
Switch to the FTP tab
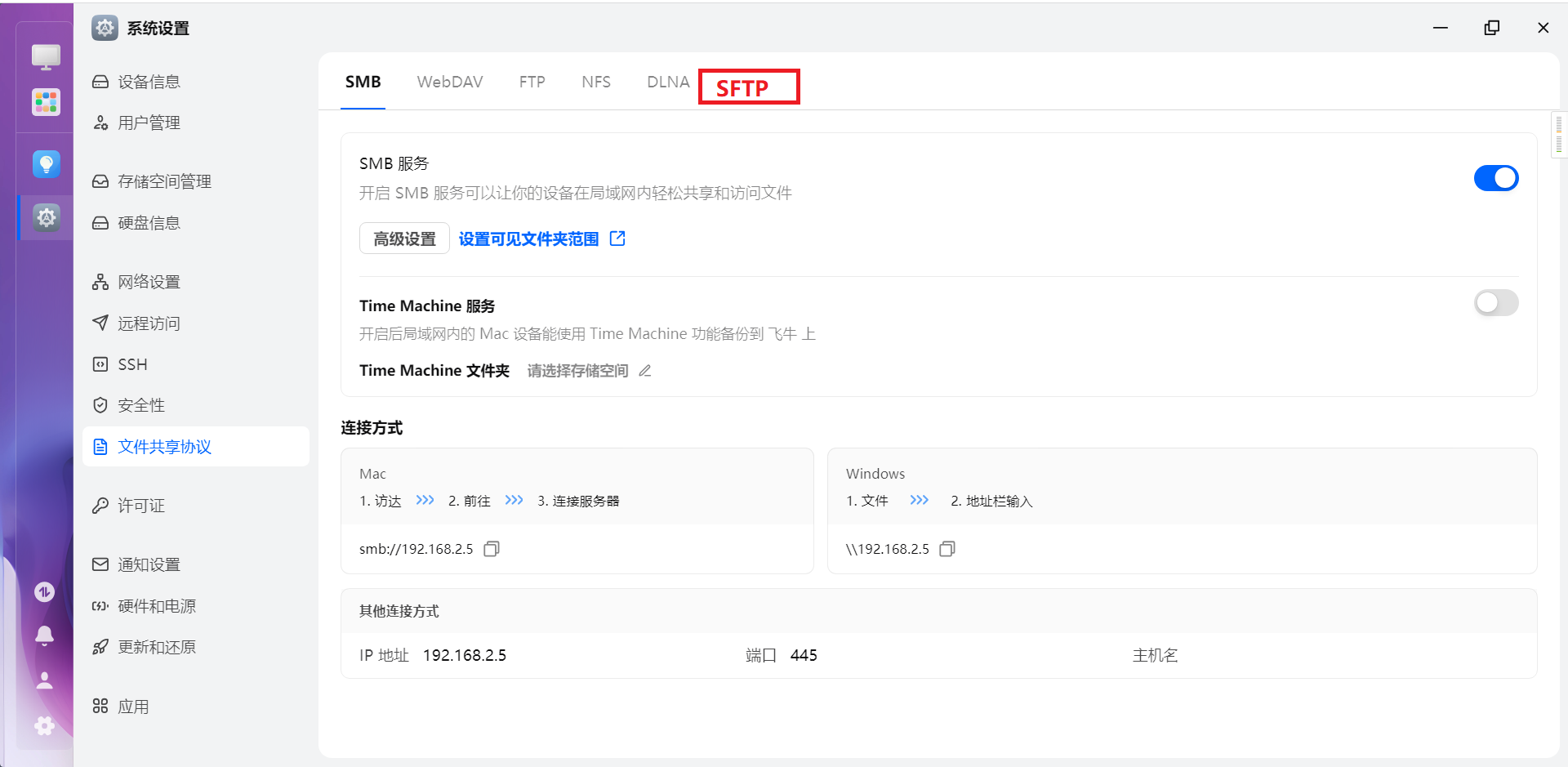532,82
